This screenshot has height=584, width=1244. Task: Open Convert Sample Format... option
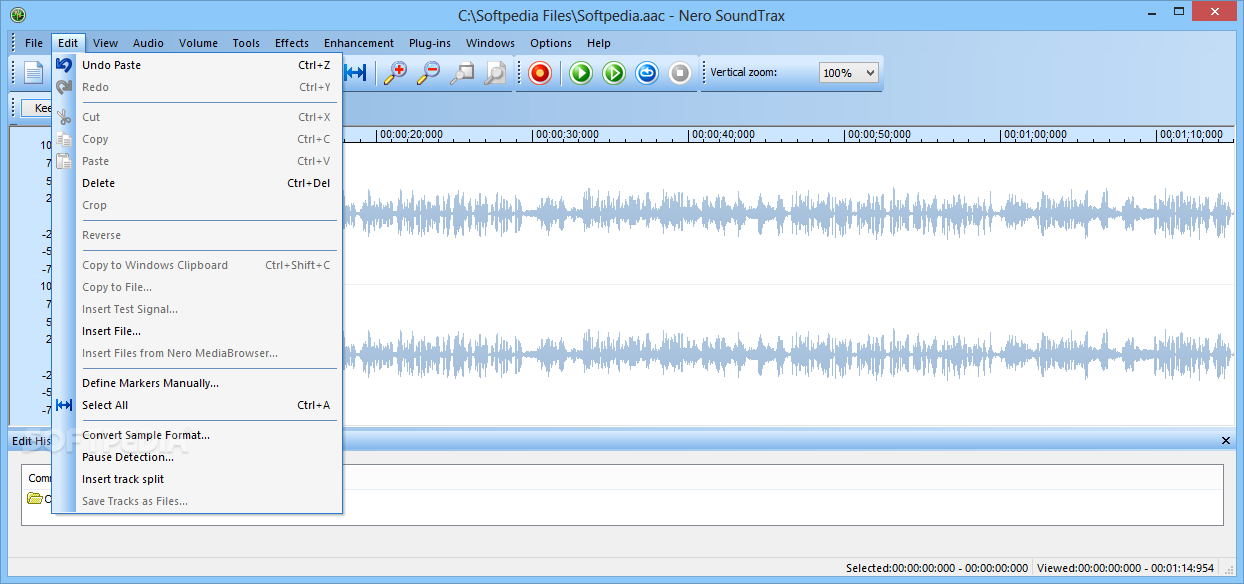(197, 435)
